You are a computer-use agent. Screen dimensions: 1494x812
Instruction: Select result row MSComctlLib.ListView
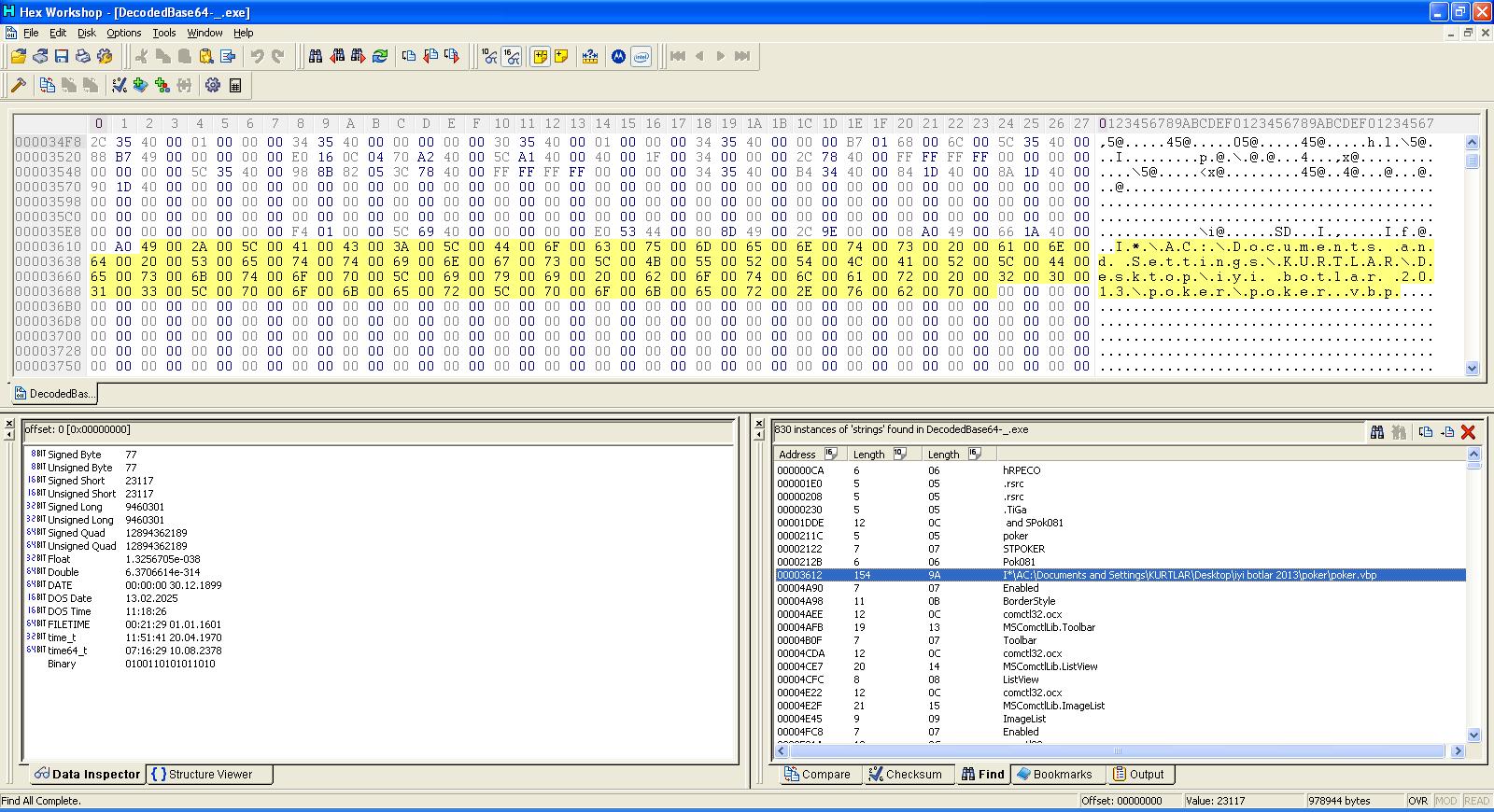[x=1120, y=666]
